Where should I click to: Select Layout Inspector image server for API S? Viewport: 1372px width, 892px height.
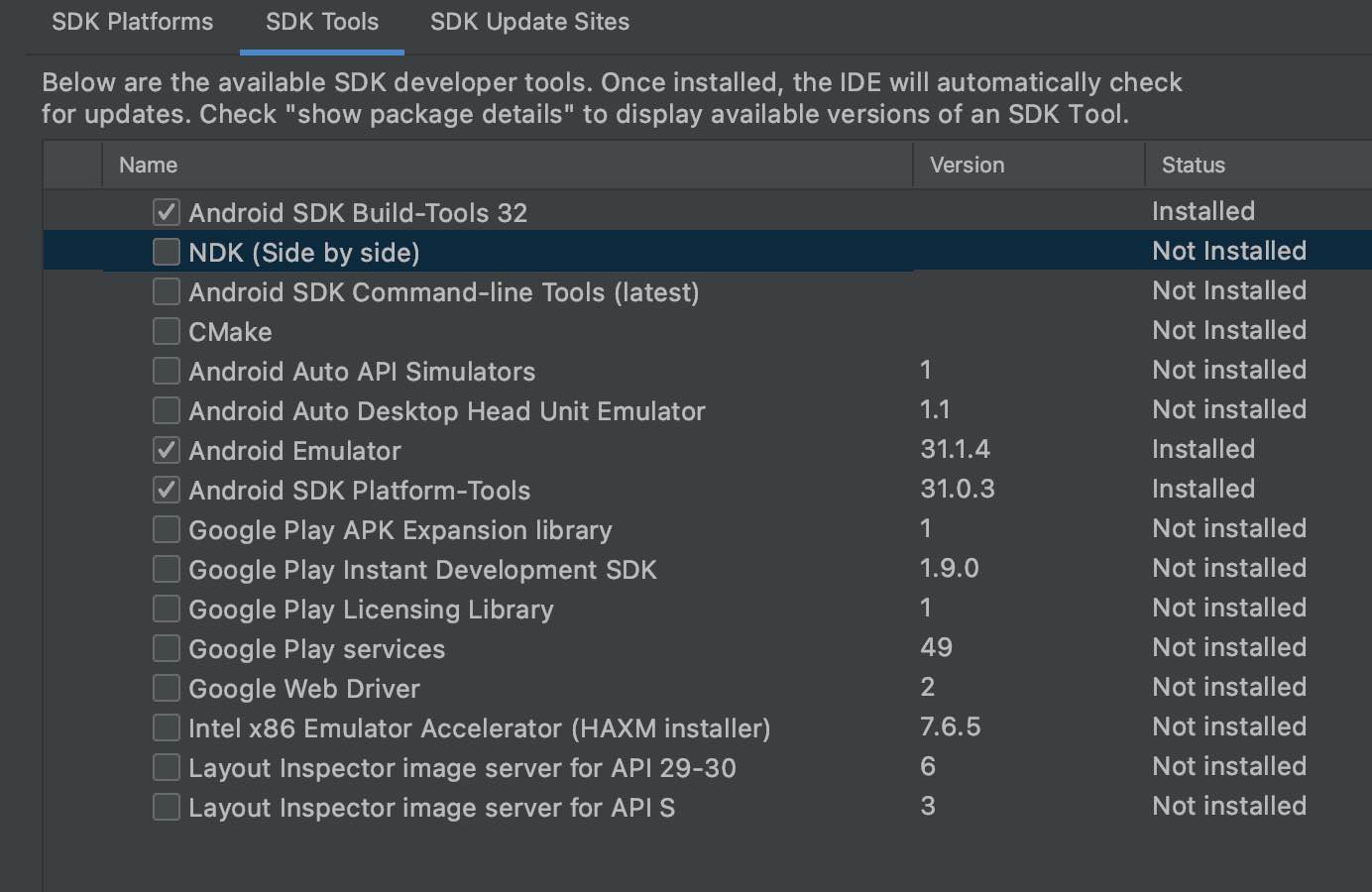coord(431,808)
